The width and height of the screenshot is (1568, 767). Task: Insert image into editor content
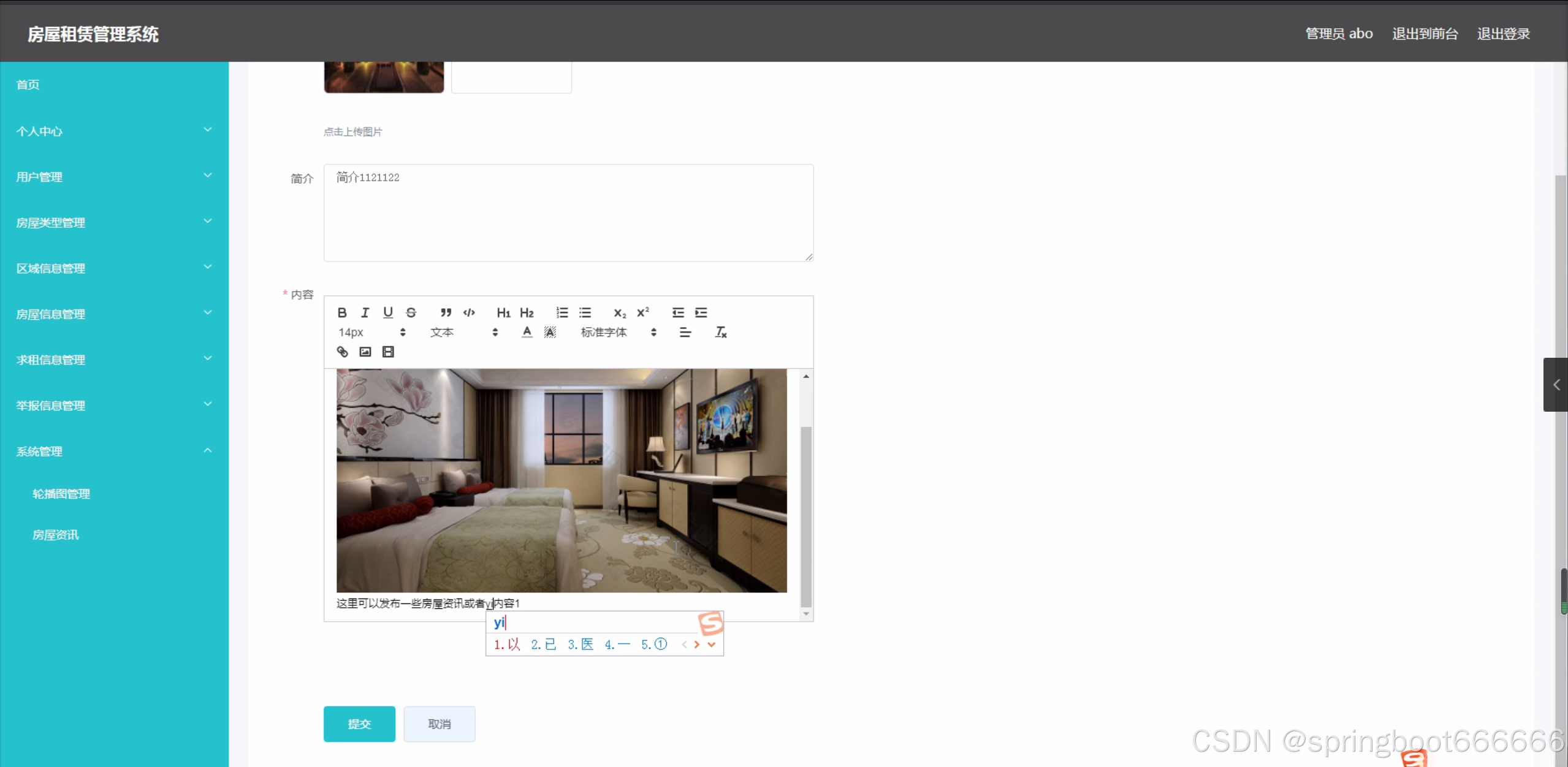tap(365, 352)
